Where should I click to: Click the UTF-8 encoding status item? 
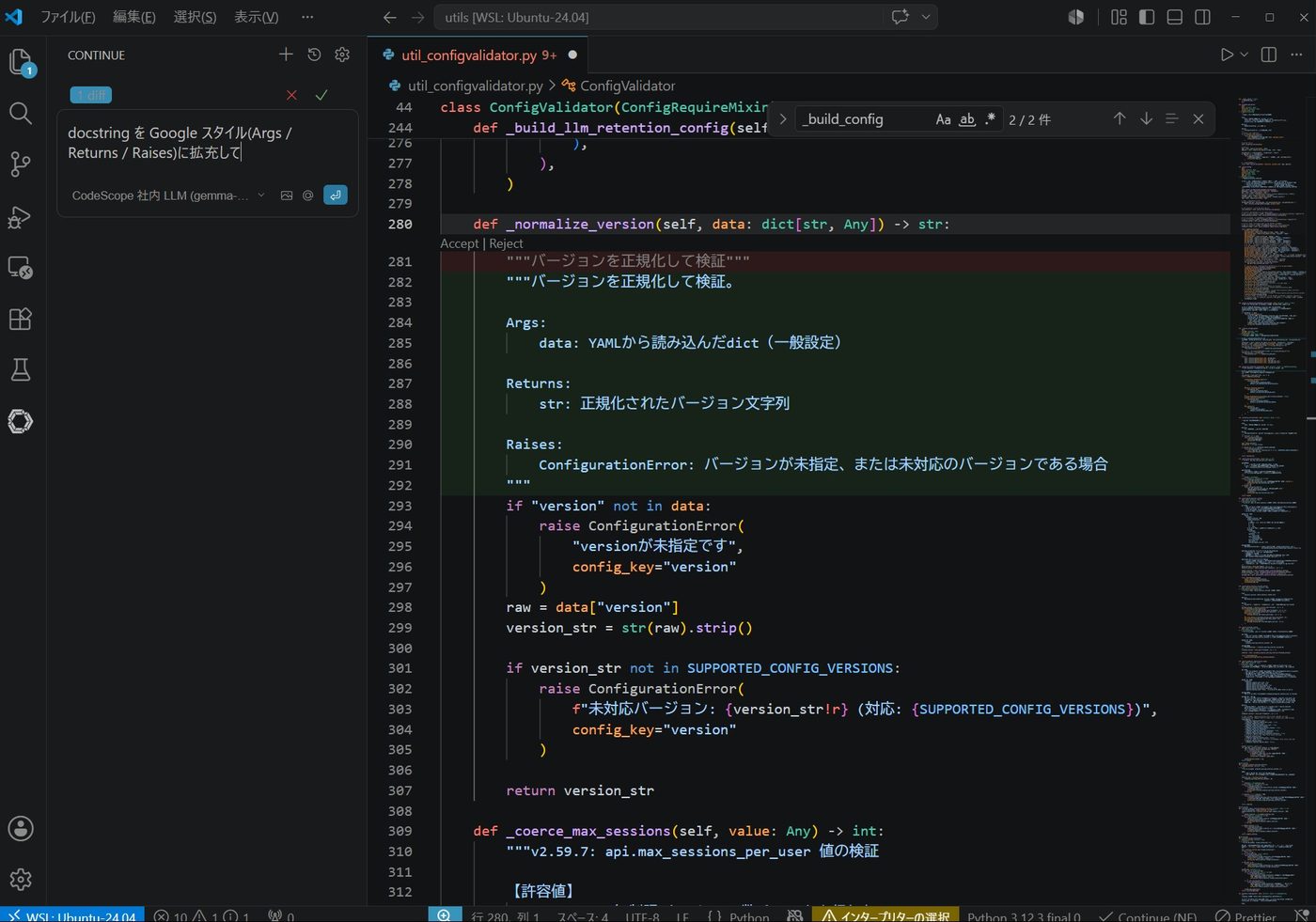click(x=643, y=915)
